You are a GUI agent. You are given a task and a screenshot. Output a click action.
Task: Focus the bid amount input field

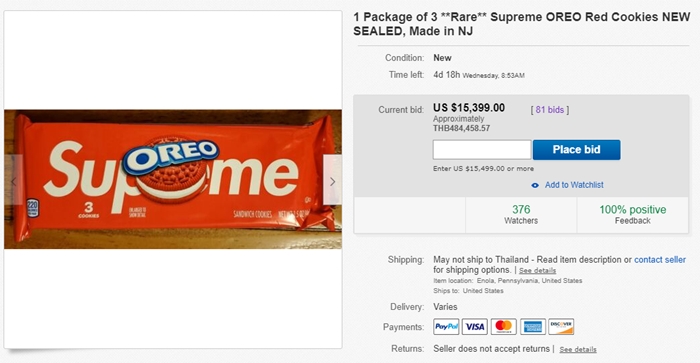(x=482, y=150)
